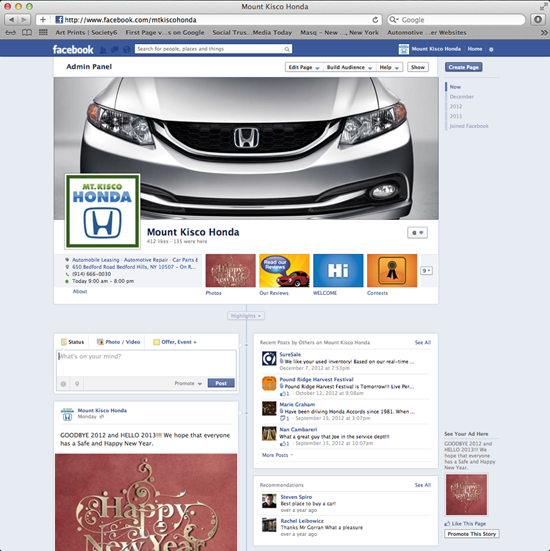The height and width of the screenshot is (551, 550).
Task: Select the Photo / Video tab
Action: point(118,342)
